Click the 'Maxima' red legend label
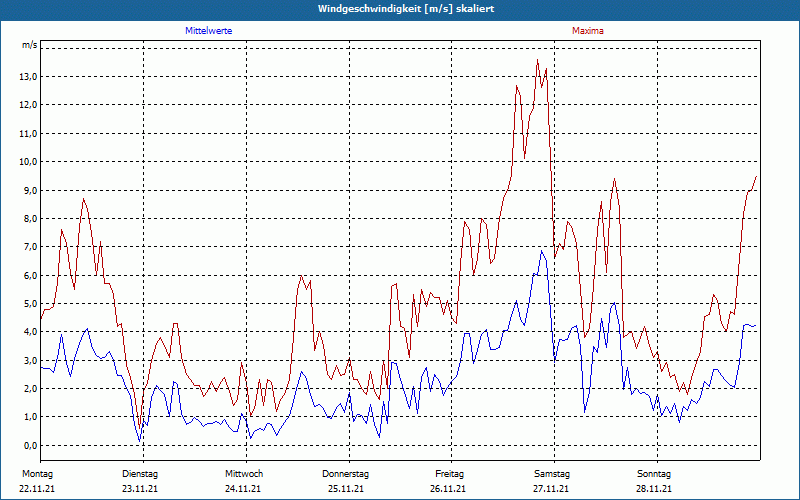Screen dimensions: 800x500 pyautogui.click(x=587, y=31)
